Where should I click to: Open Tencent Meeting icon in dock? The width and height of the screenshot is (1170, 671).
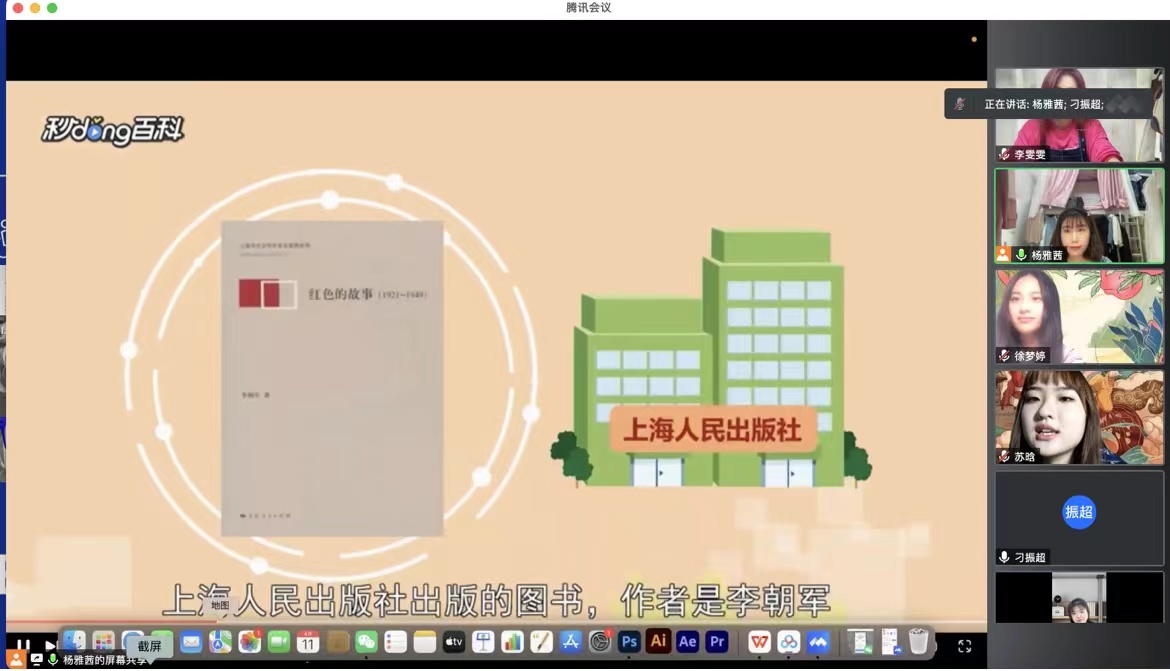tap(818, 641)
